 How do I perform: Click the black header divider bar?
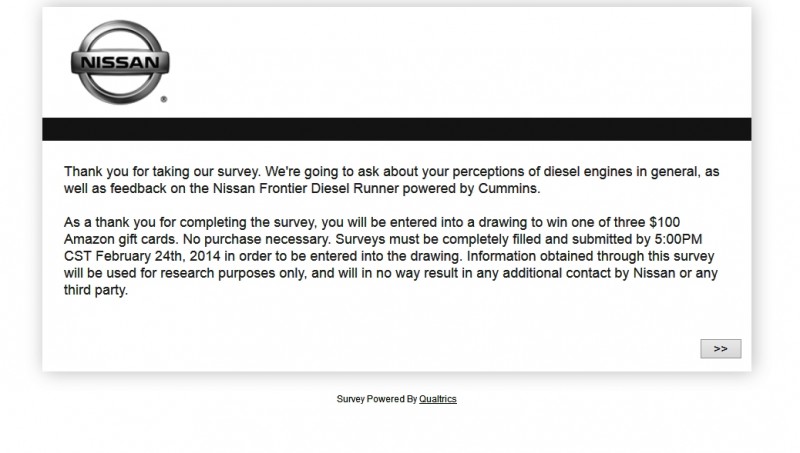coord(396,129)
